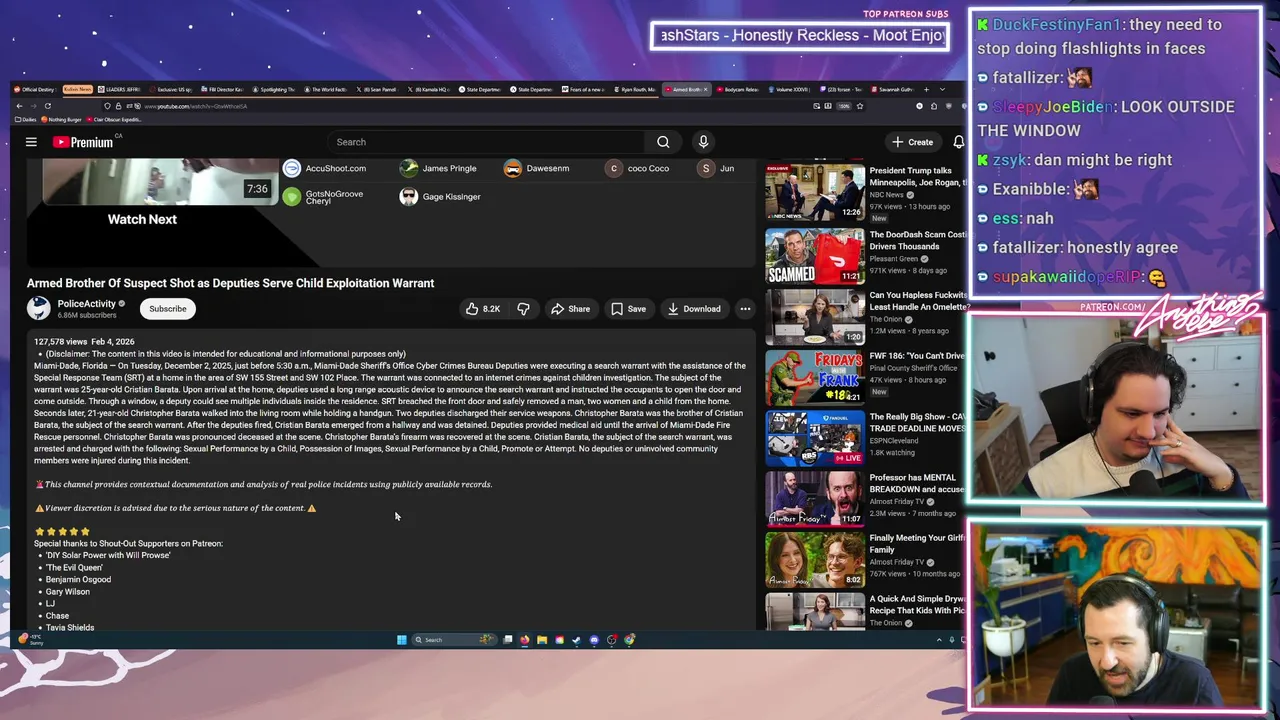The height and width of the screenshot is (720, 1280).
Task: Open Fridays with Frank FWF 186 thumbnail
Action: coord(815,378)
